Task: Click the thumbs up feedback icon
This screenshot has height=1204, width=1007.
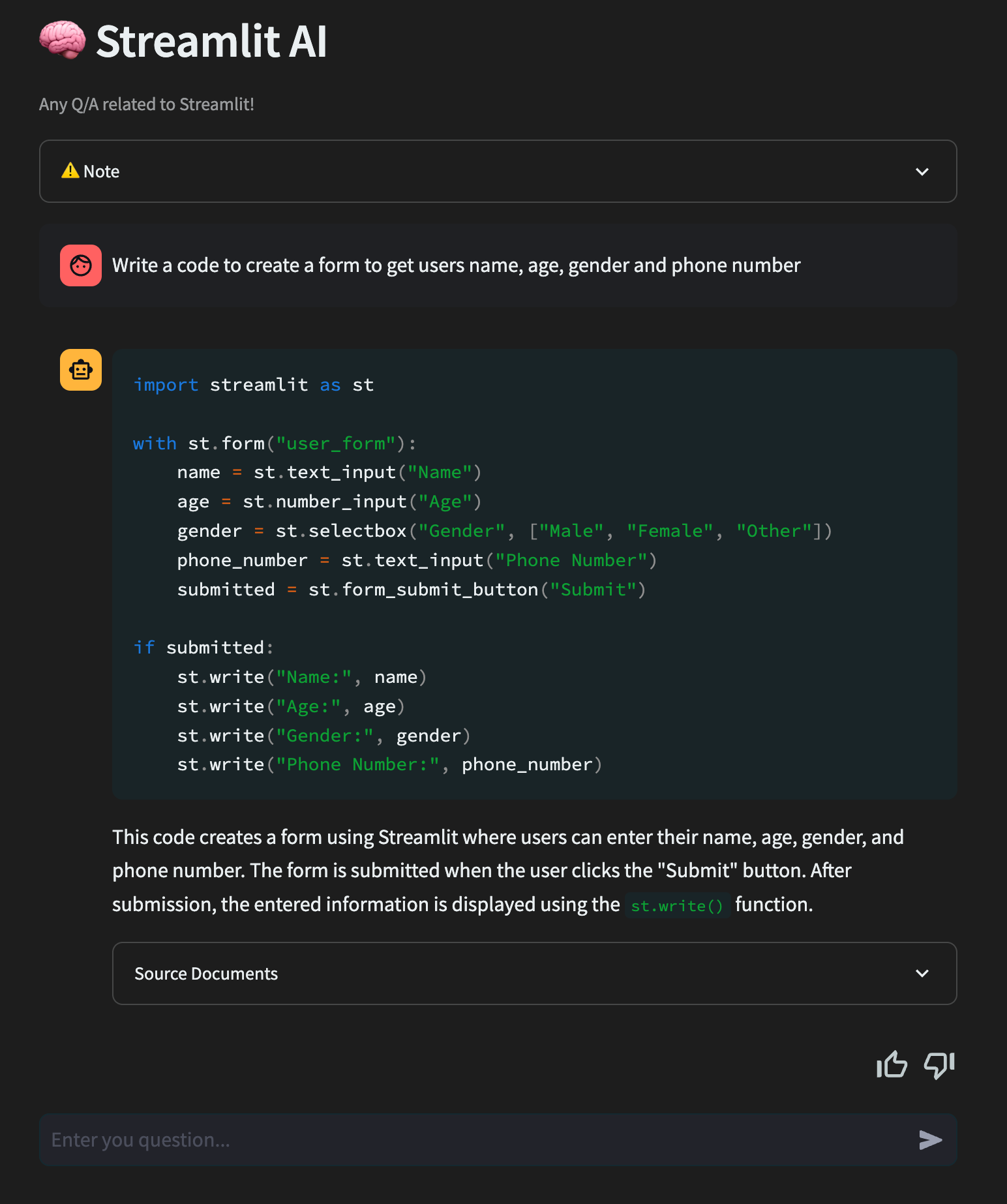Action: 892,1064
